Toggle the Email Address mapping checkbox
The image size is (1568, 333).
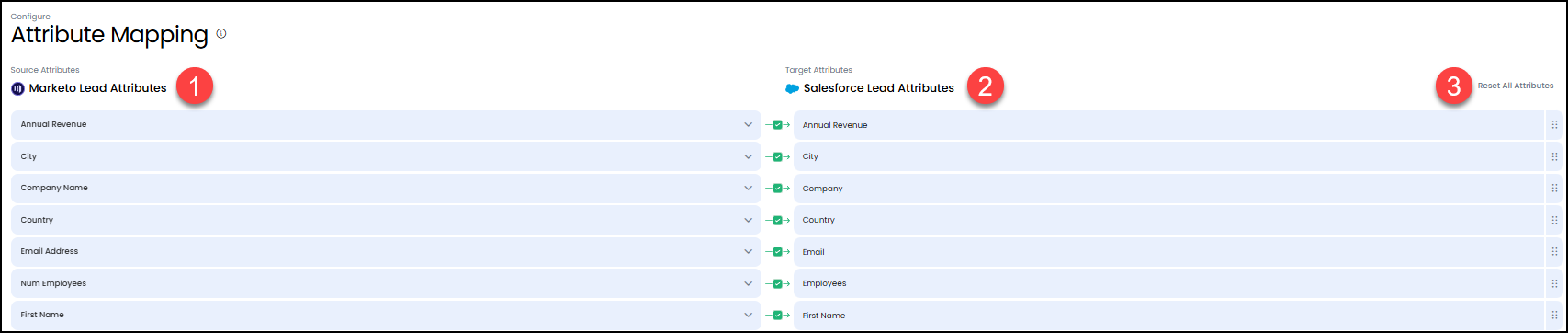pos(777,252)
